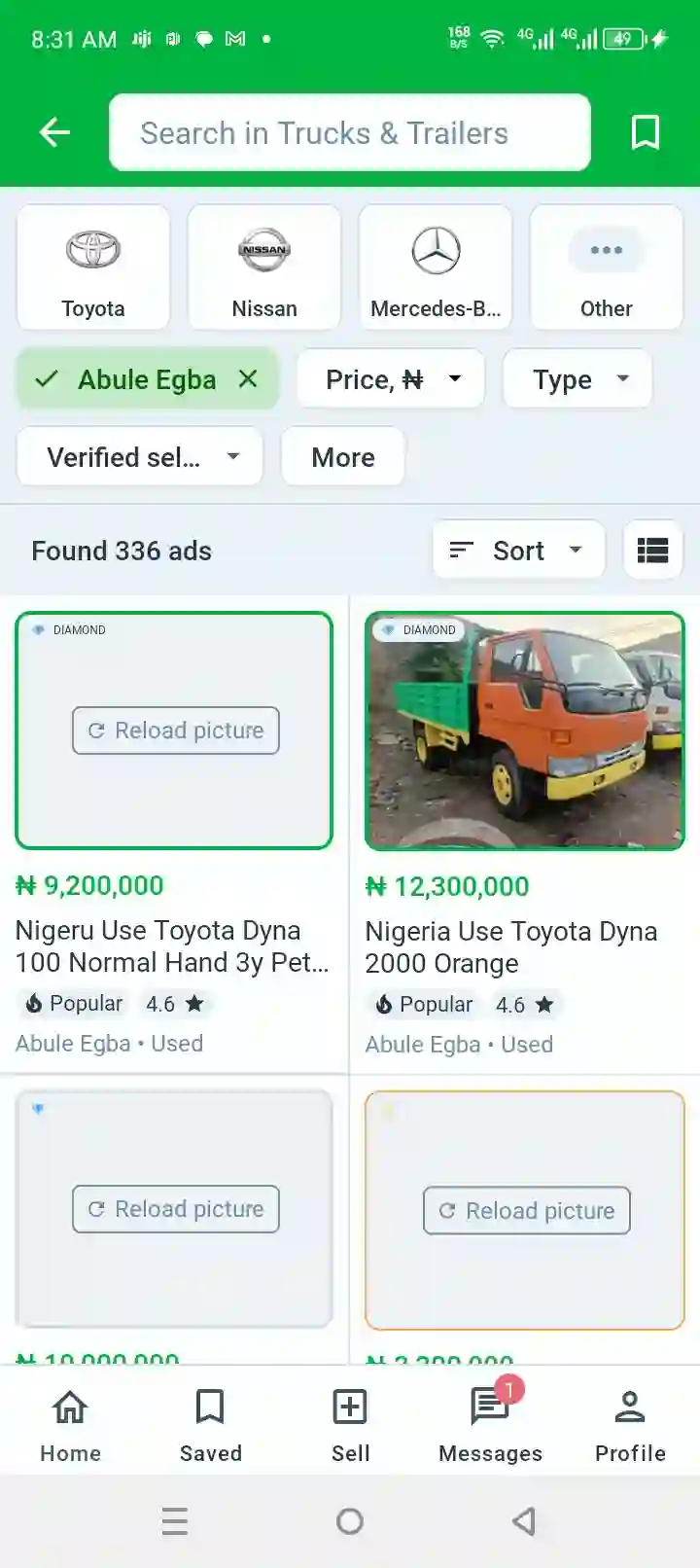Focus the Search in Trucks & Trailers field

click(350, 133)
